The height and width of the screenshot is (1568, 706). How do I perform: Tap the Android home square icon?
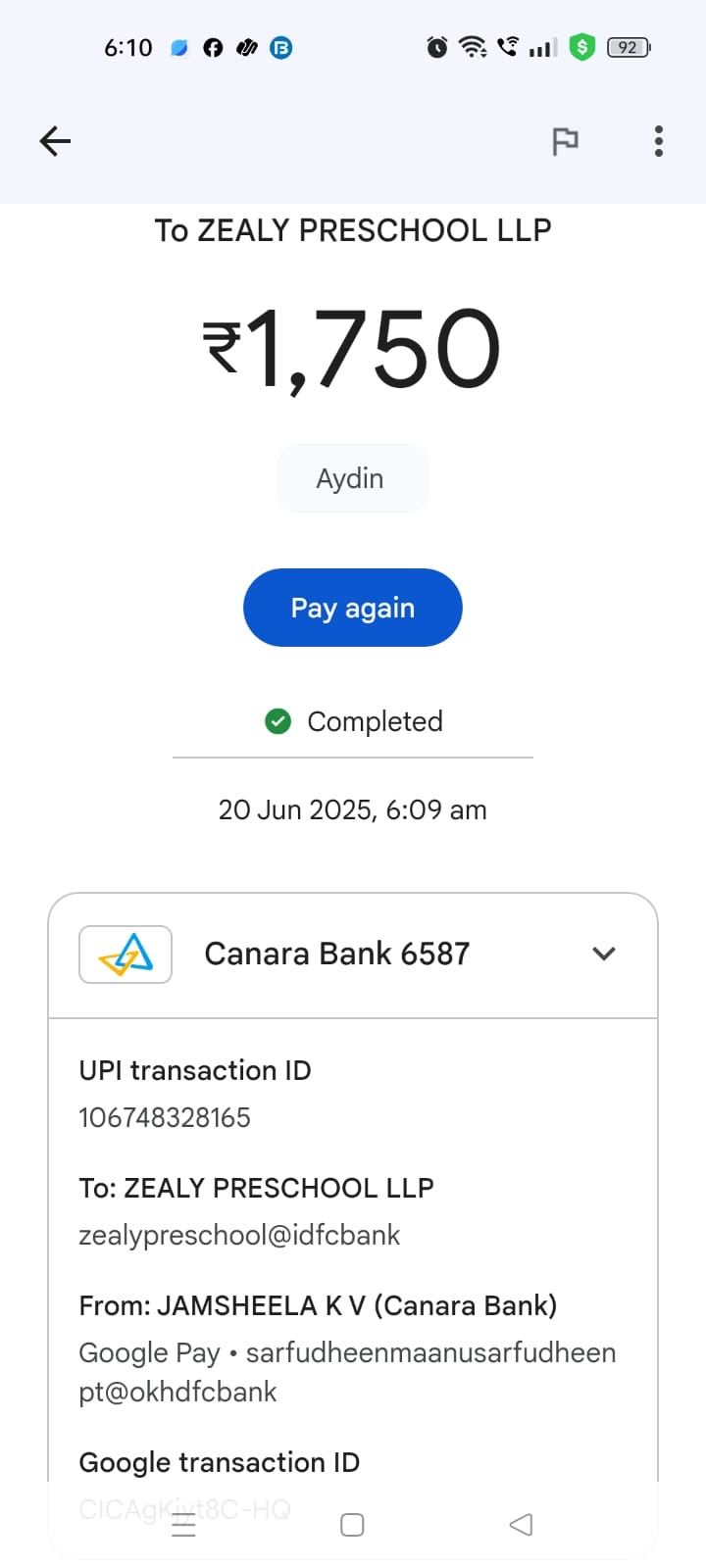tap(352, 1525)
